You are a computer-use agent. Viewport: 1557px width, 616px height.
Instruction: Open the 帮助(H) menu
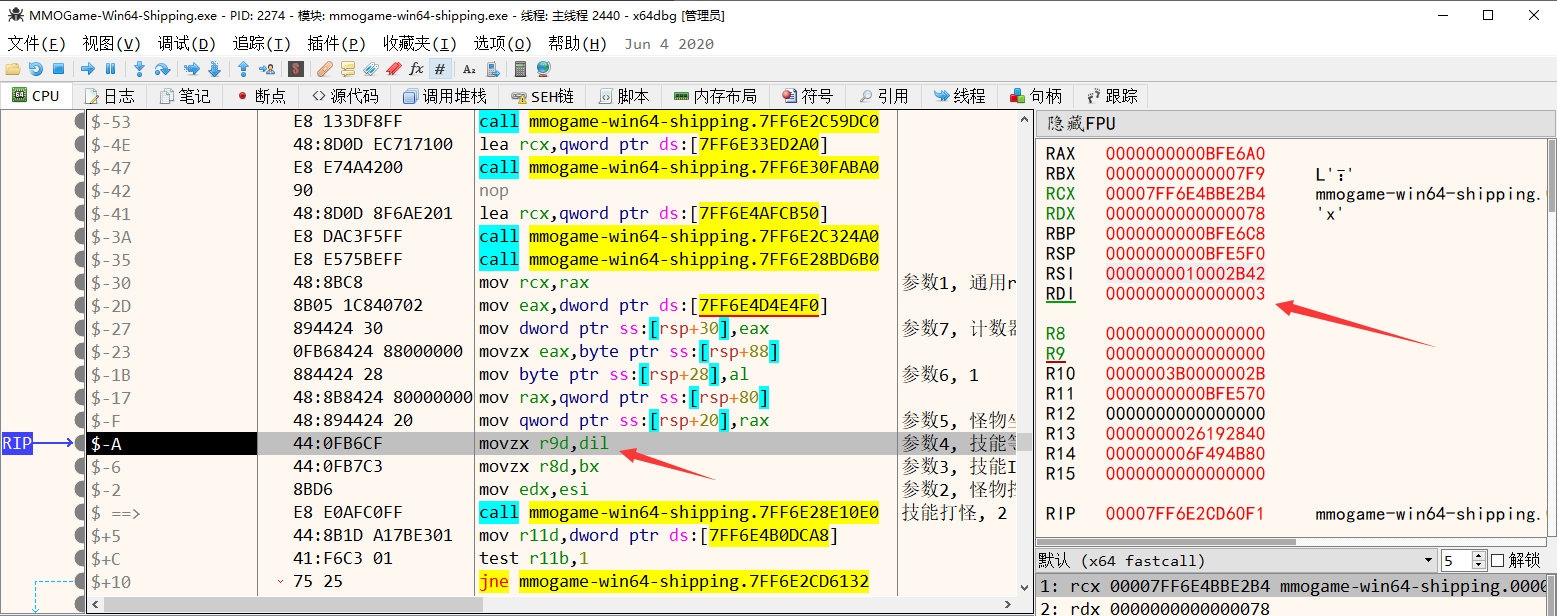[578, 44]
